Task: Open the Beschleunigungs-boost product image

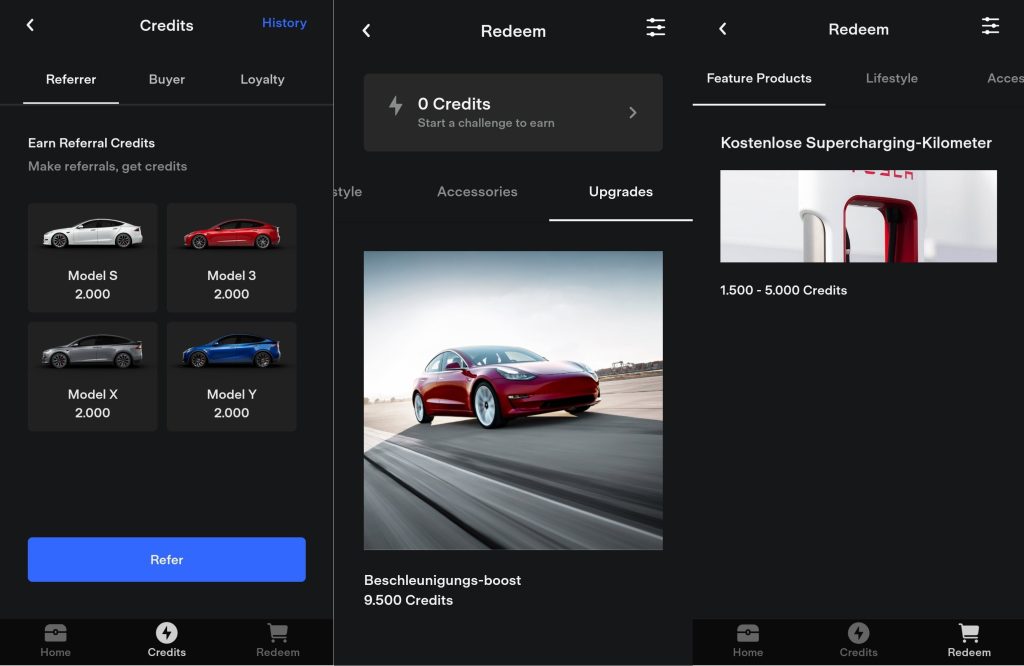Action: 513,400
